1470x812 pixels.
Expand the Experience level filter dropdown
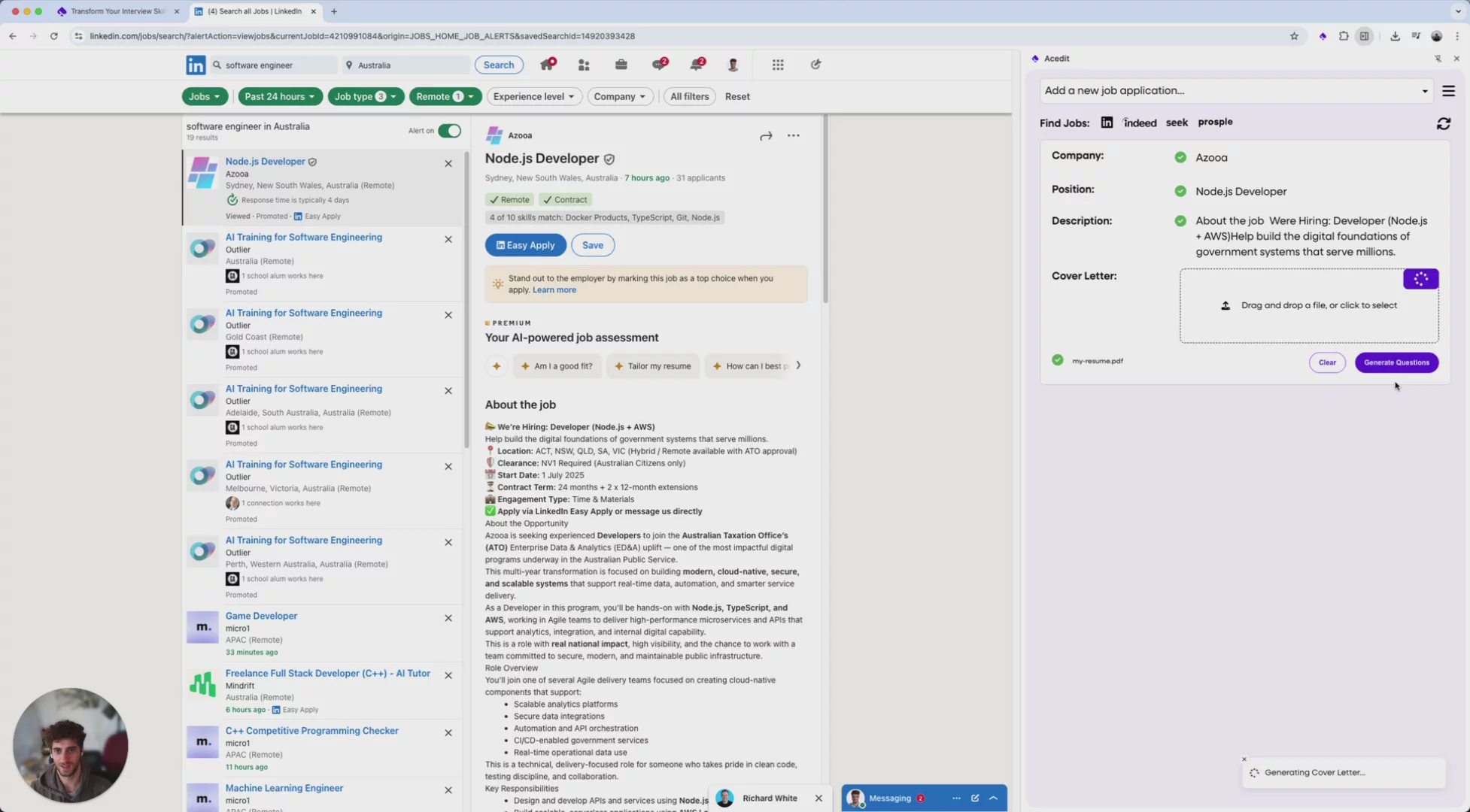[x=533, y=96]
